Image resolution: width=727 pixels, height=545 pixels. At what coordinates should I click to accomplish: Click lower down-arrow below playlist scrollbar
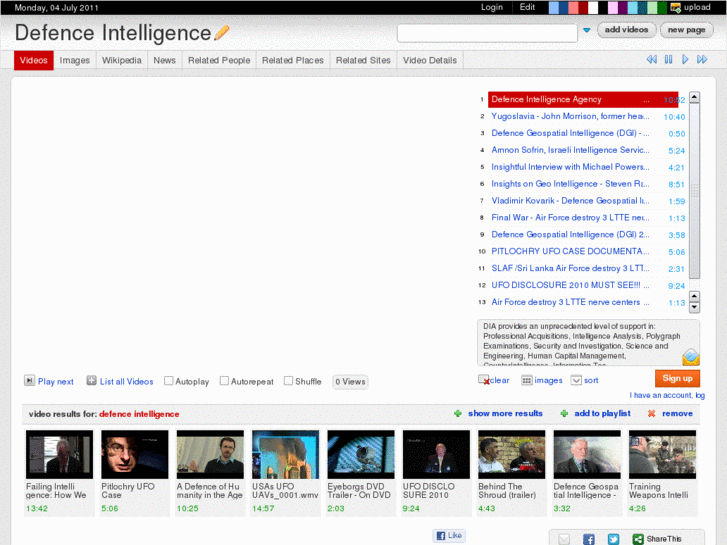(694, 307)
